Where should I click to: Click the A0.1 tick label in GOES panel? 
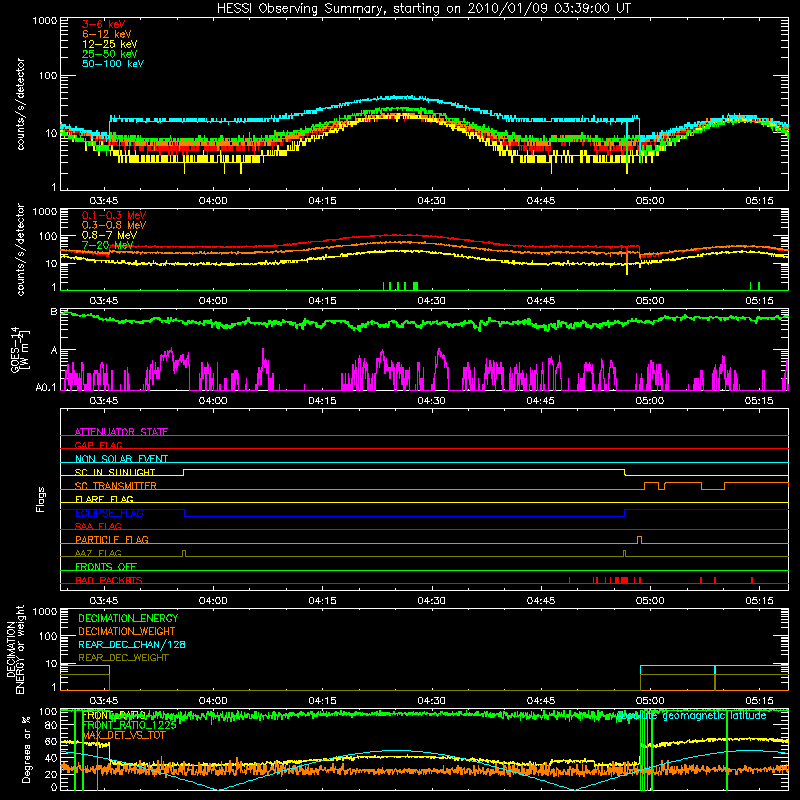click(x=46, y=388)
